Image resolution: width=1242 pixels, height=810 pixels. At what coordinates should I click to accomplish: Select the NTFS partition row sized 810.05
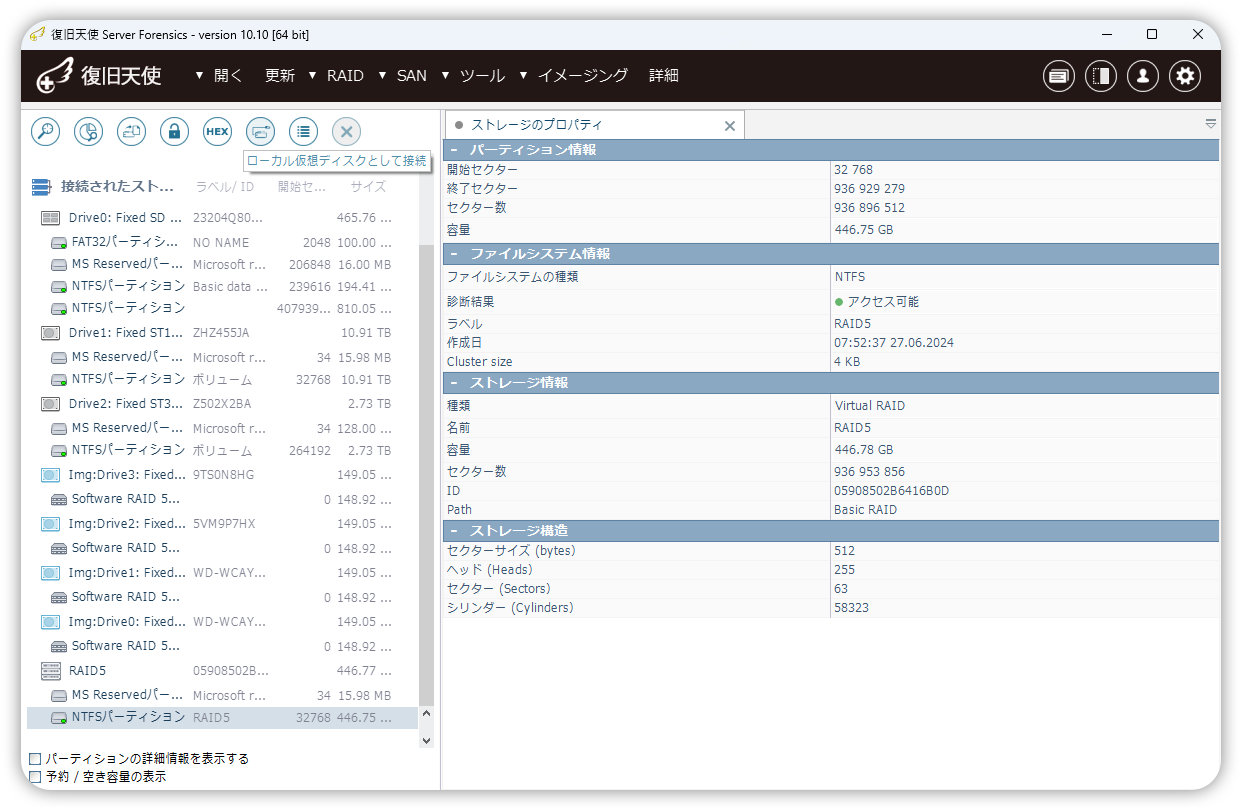[x=222, y=309]
